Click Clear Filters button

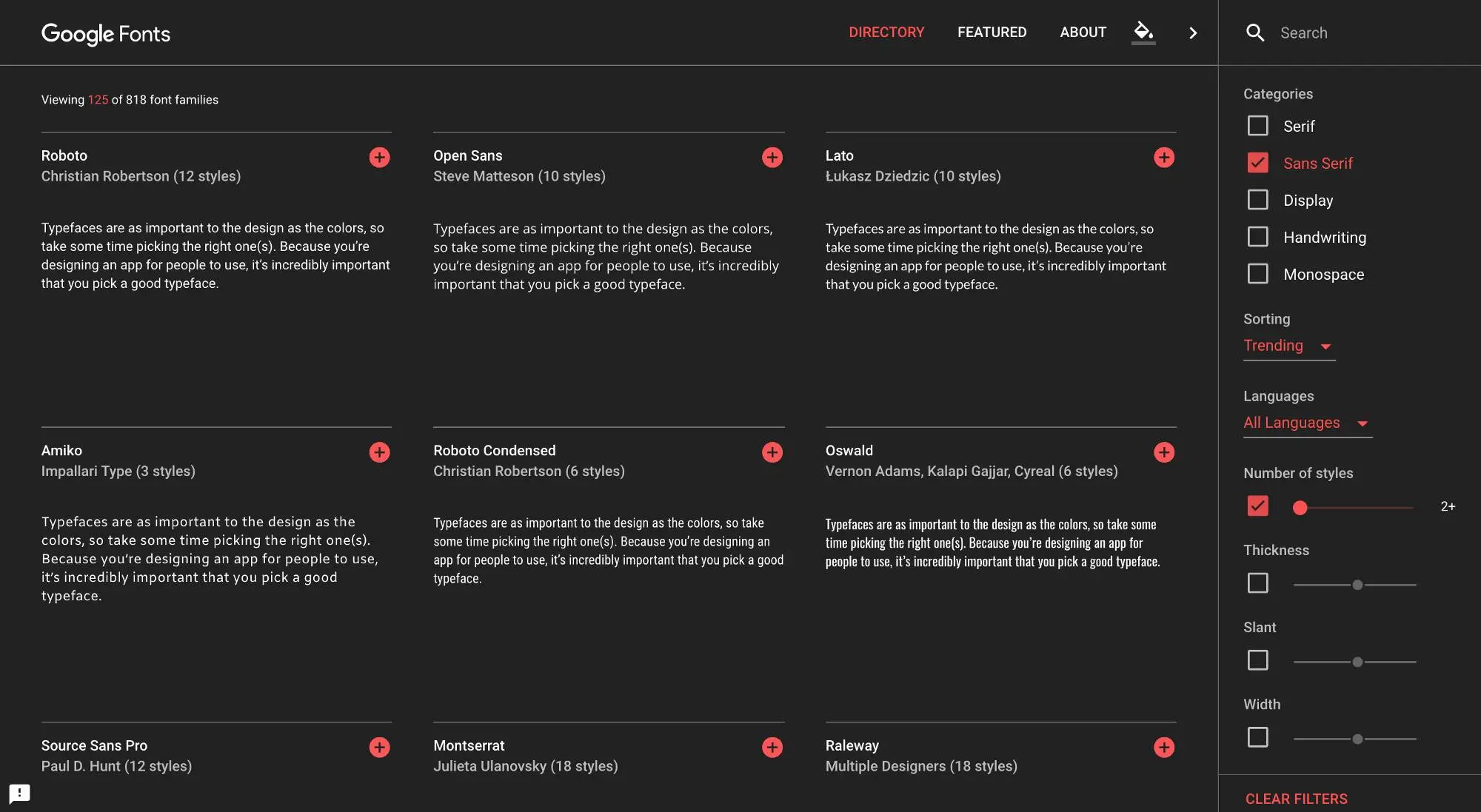click(x=1296, y=799)
